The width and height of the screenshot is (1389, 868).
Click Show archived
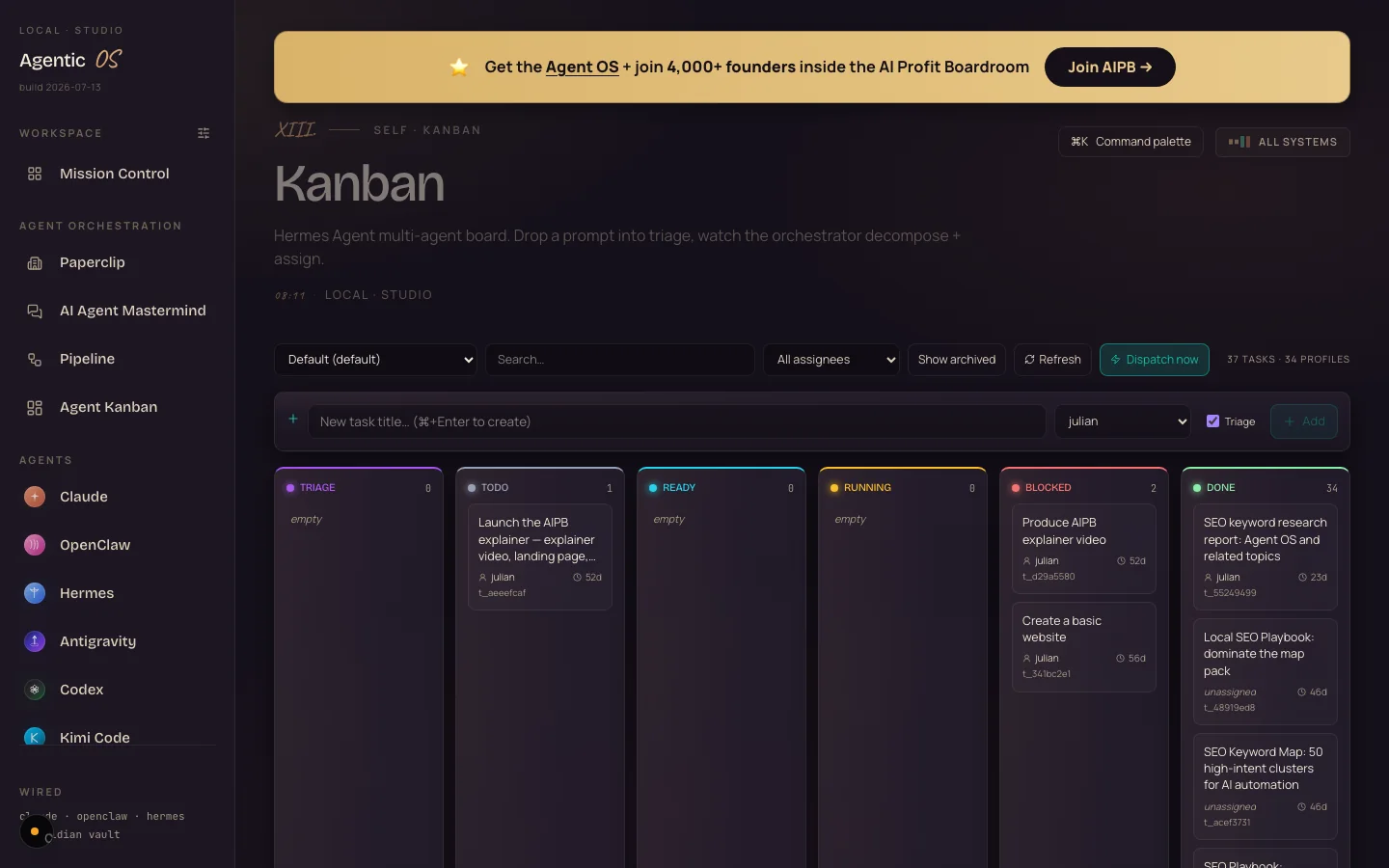(x=956, y=360)
